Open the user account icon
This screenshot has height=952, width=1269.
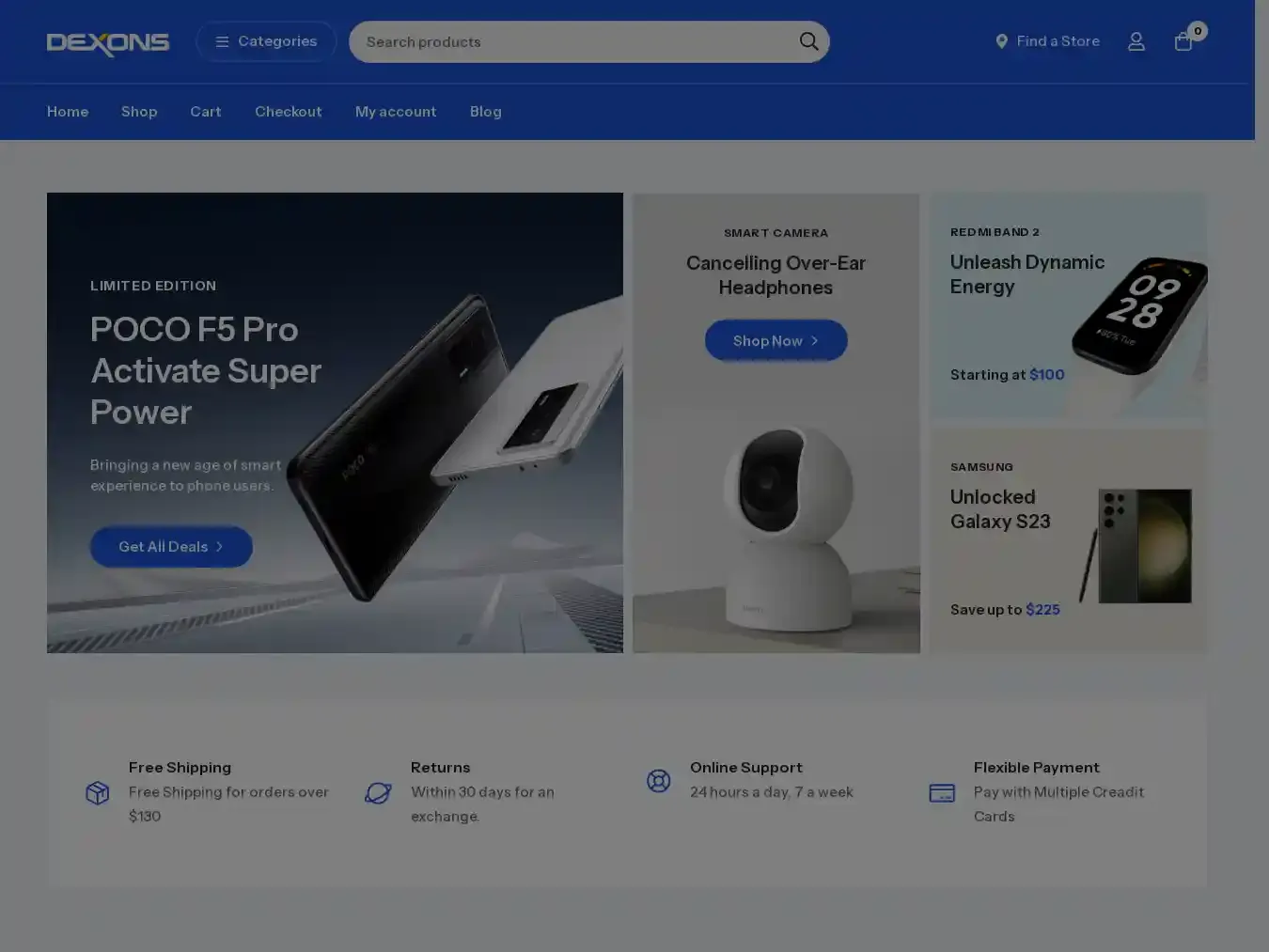1136,41
